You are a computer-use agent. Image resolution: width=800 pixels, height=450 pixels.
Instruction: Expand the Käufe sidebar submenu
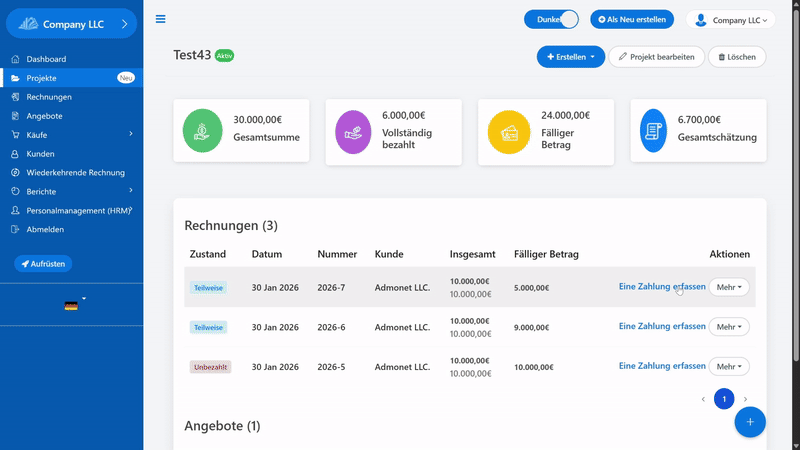[70, 135]
